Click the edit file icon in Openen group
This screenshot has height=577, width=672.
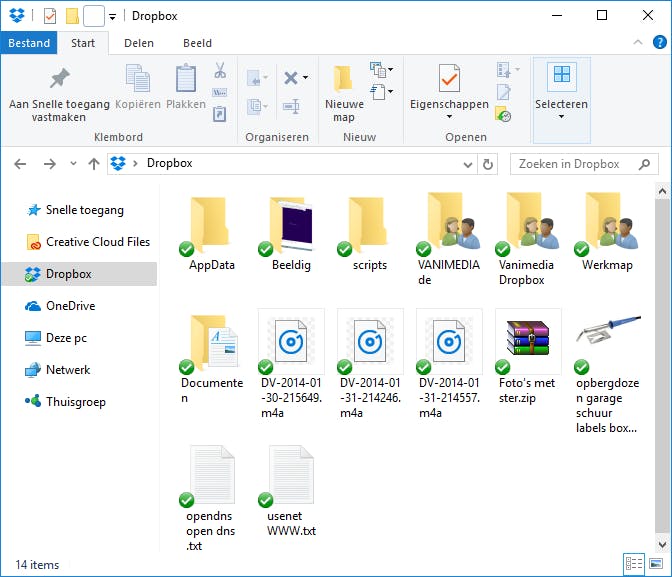tap(504, 92)
